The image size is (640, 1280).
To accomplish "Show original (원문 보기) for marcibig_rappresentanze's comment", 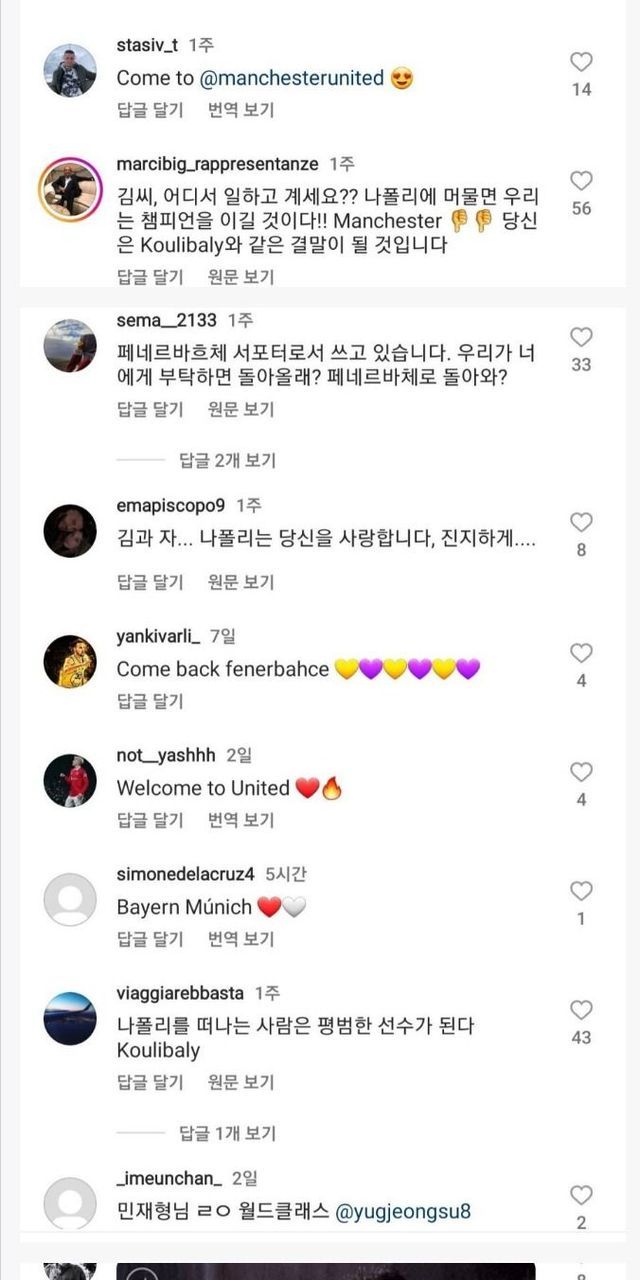I will (241, 277).
